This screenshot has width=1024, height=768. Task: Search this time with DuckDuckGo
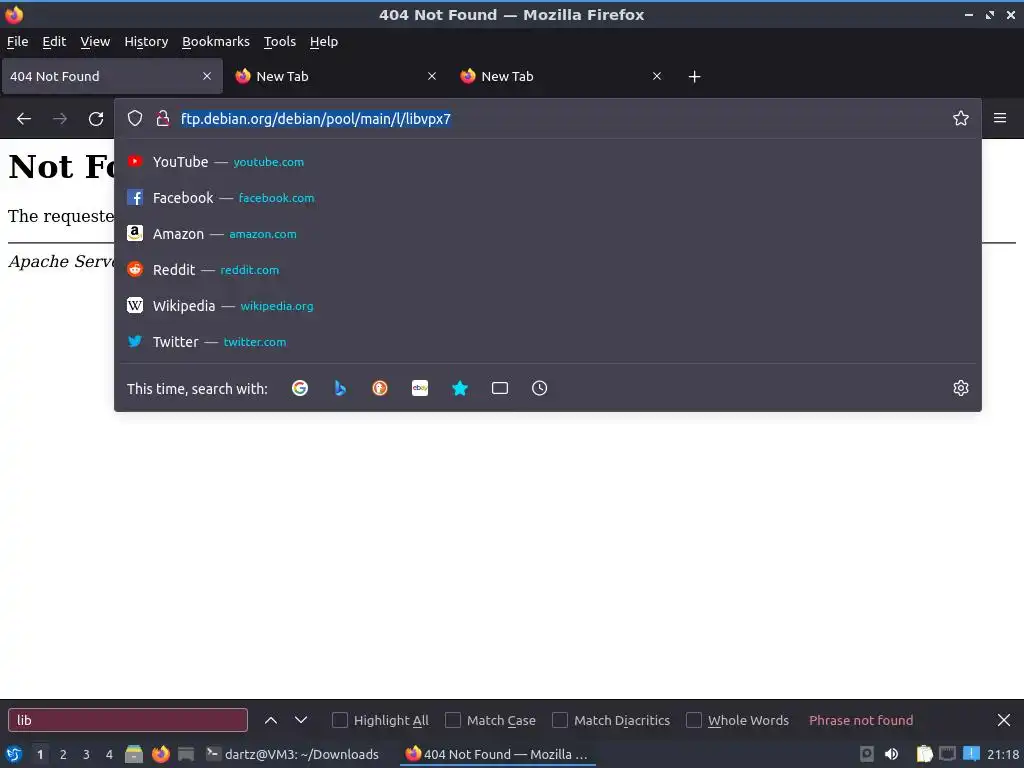pyautogui.click(x=379, y=388)
